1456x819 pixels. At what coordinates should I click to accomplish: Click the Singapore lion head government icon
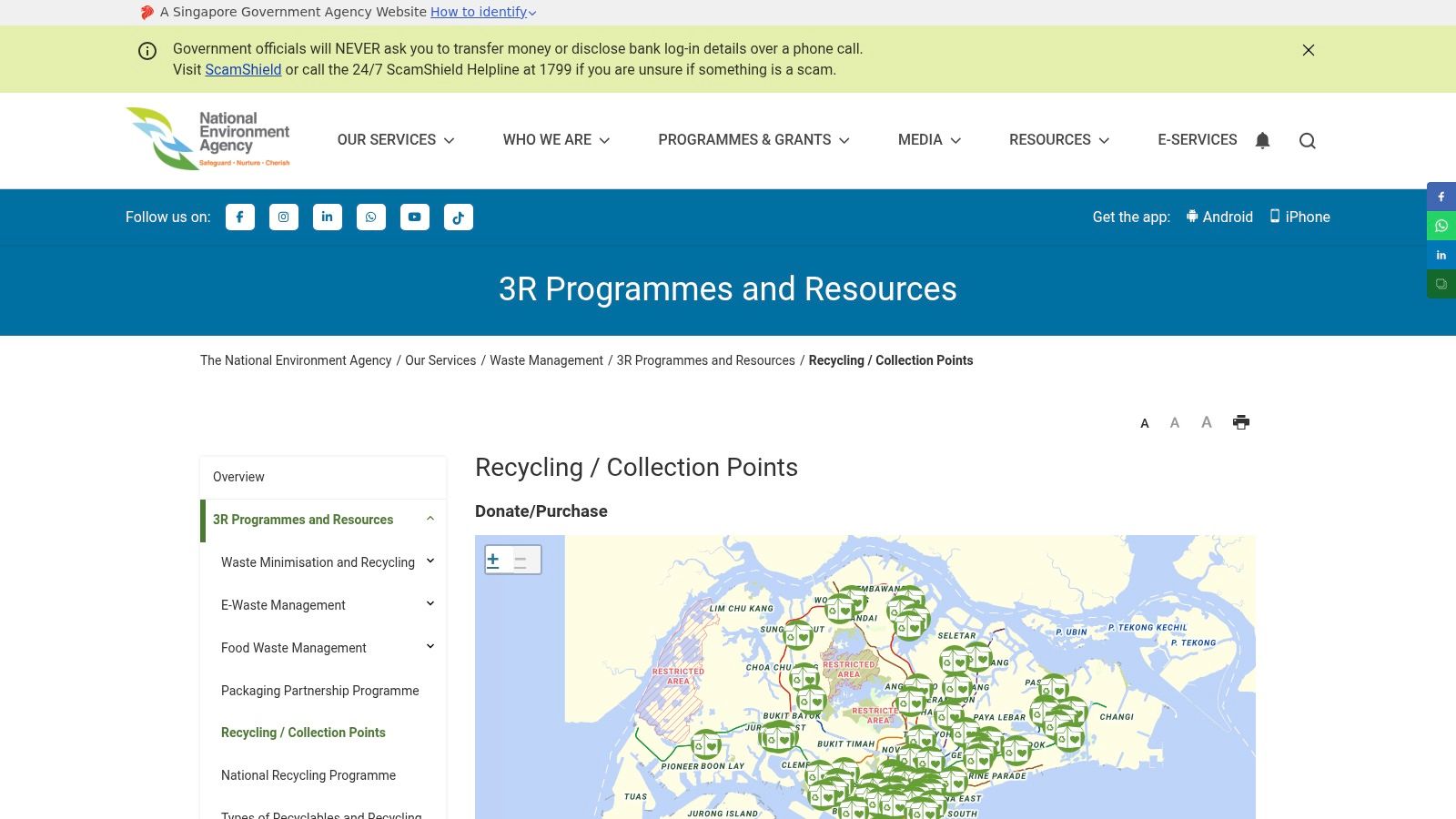[147, 12]
